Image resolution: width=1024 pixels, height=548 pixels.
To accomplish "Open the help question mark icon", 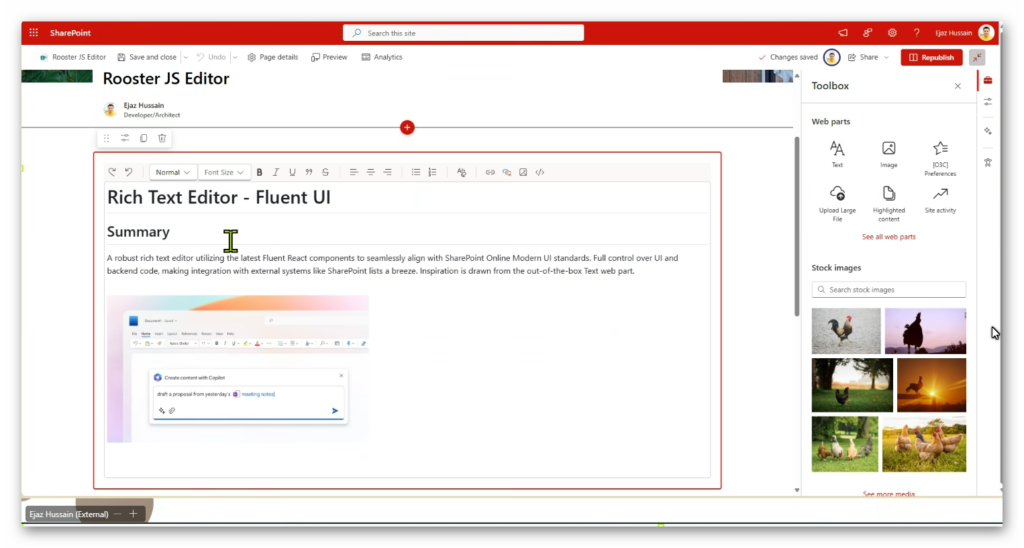I will point(917,33).
